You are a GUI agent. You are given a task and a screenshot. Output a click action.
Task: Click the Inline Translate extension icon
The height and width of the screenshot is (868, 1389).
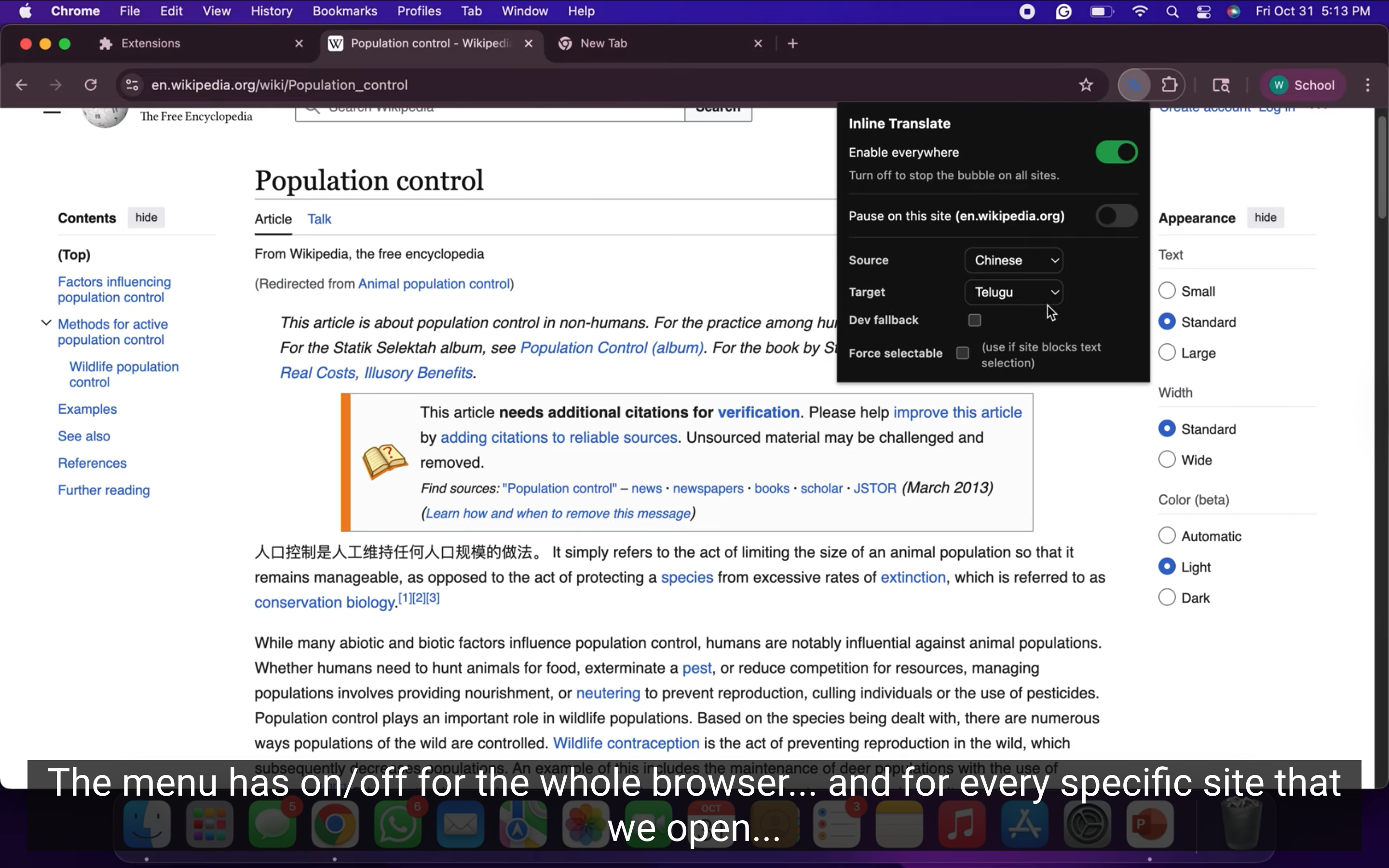[1133, 85]
